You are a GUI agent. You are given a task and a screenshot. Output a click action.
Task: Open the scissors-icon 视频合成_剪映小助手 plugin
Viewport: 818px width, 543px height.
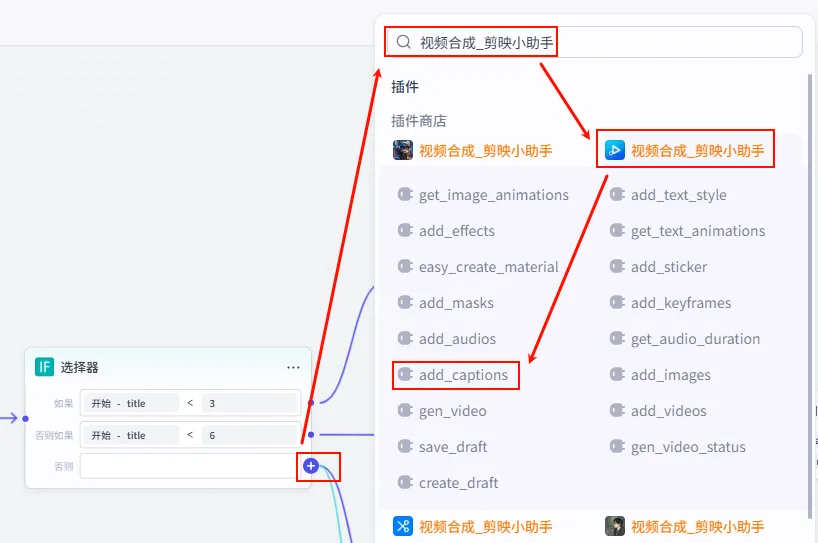473,526
